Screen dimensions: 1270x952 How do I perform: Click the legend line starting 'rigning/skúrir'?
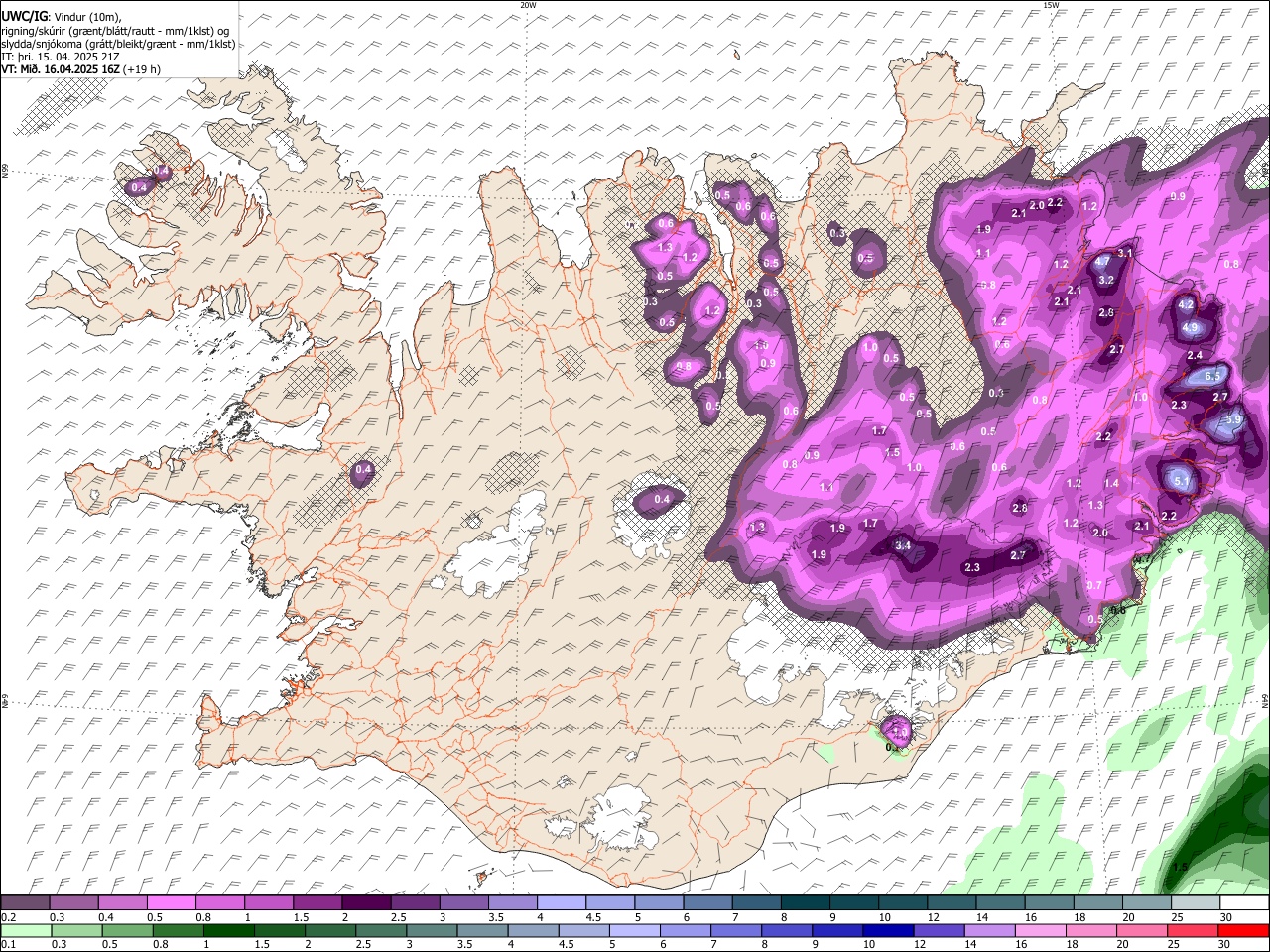coord(115,30)
